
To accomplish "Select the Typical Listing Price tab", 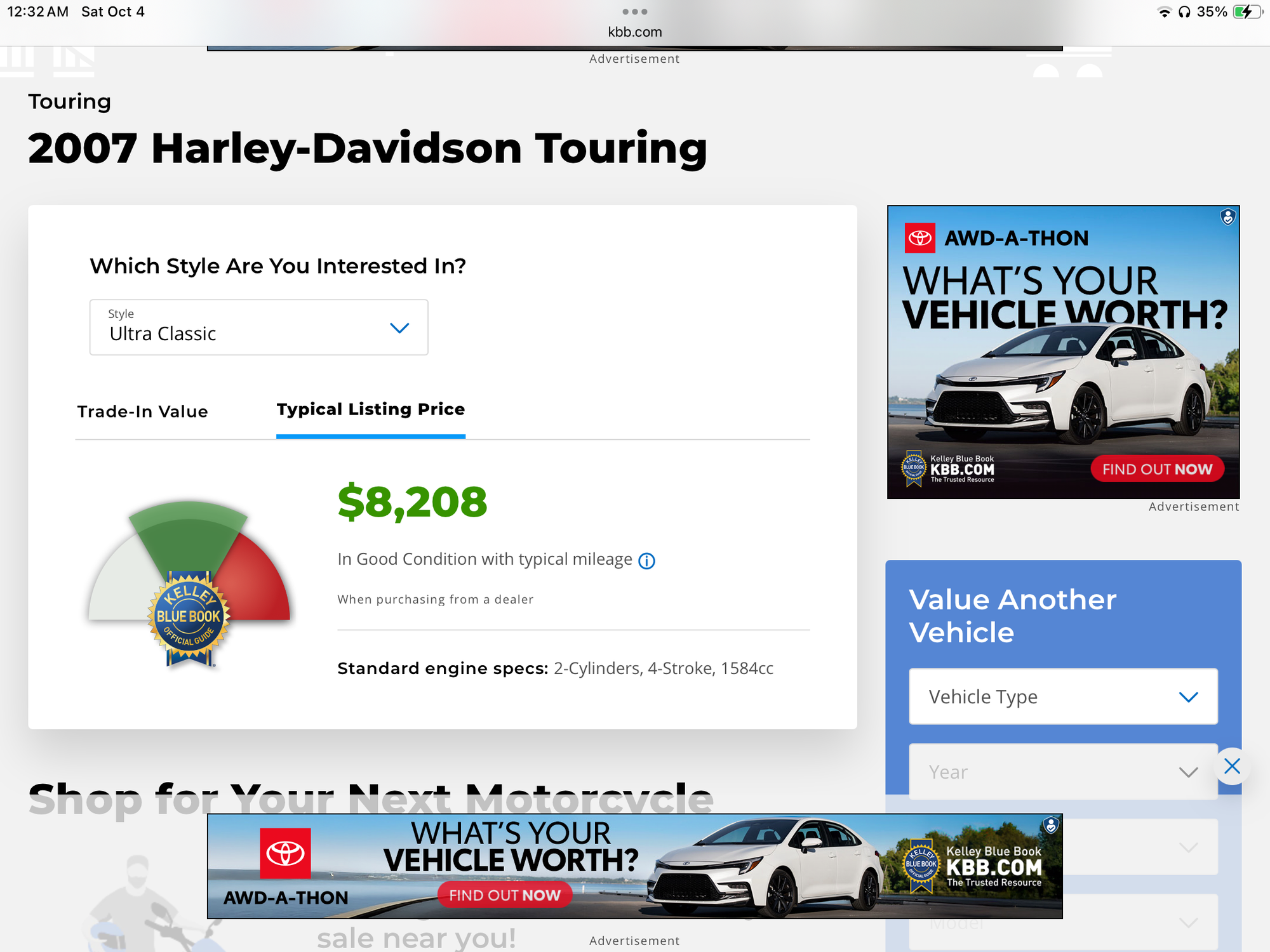I will [x=370, y=410].
